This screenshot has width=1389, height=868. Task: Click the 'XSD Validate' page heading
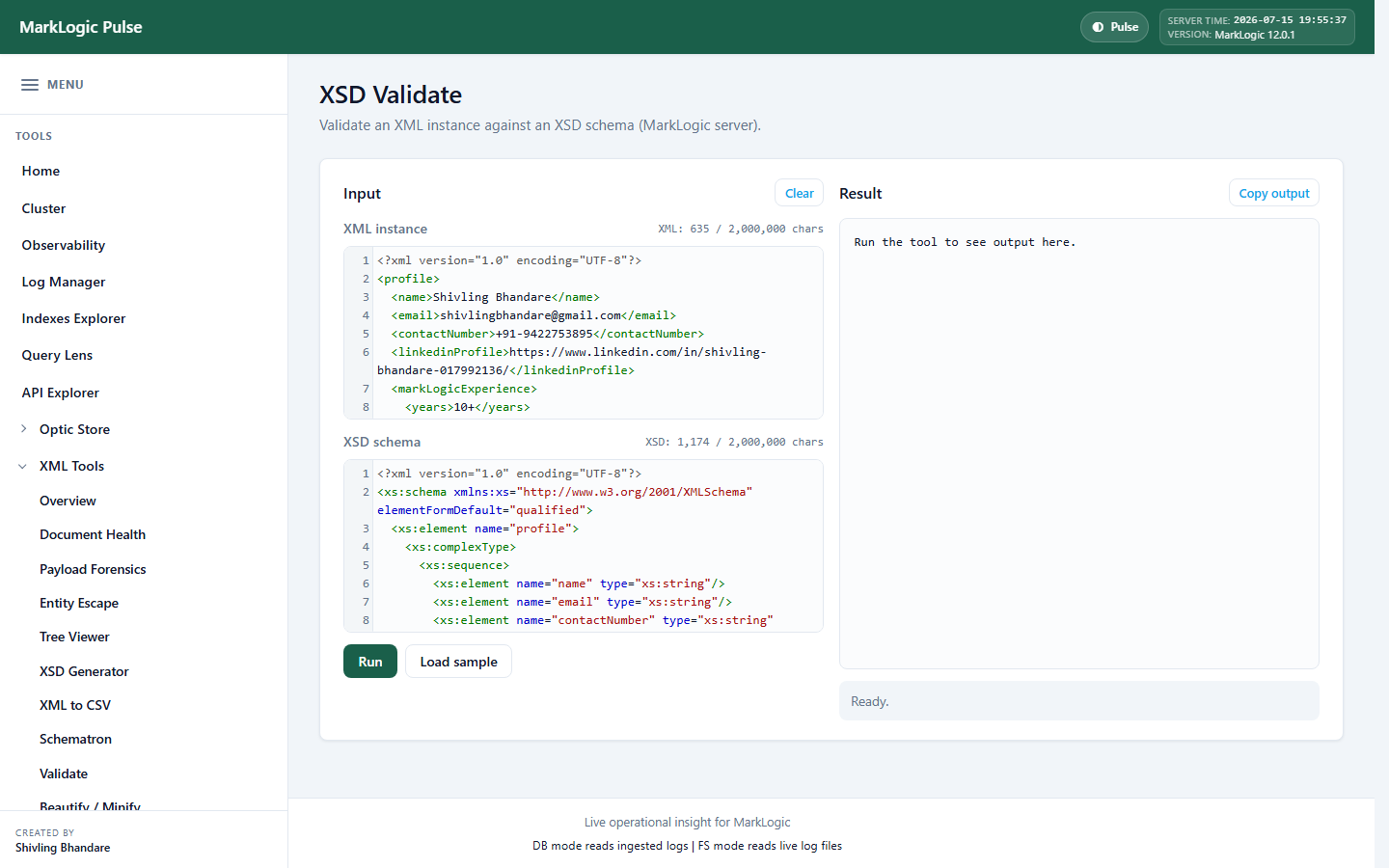[x=391, y=95]
